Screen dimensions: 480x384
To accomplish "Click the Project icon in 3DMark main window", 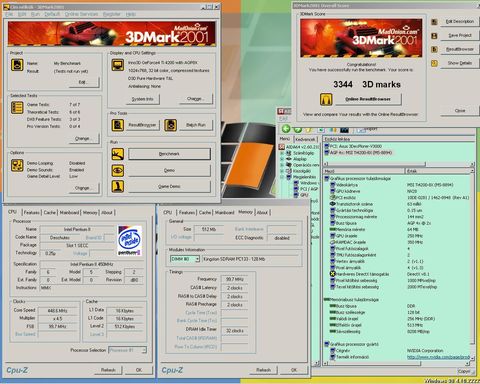I will click(x=17, y=65).
